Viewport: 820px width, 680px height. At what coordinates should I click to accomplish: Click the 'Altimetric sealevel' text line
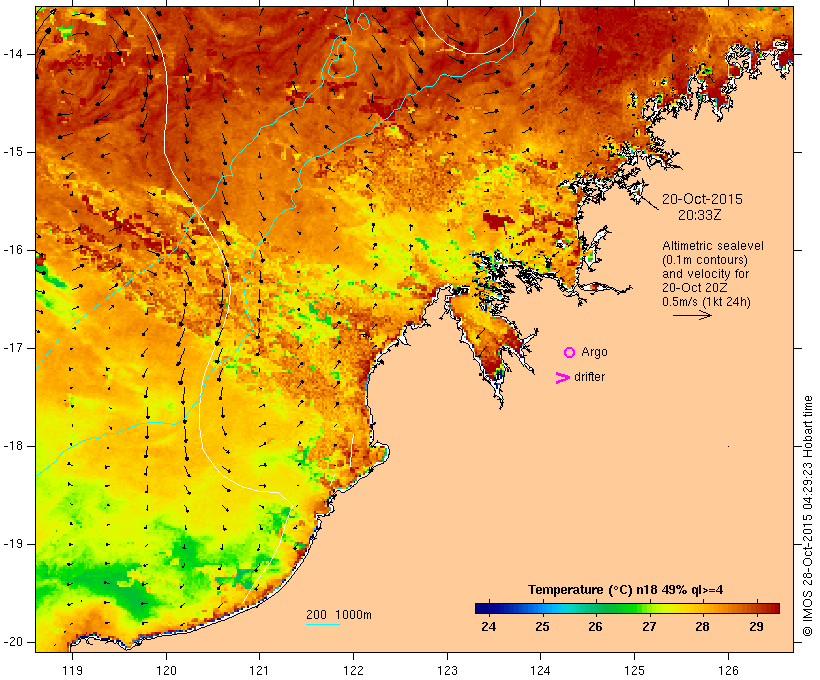tap(713, 246)
